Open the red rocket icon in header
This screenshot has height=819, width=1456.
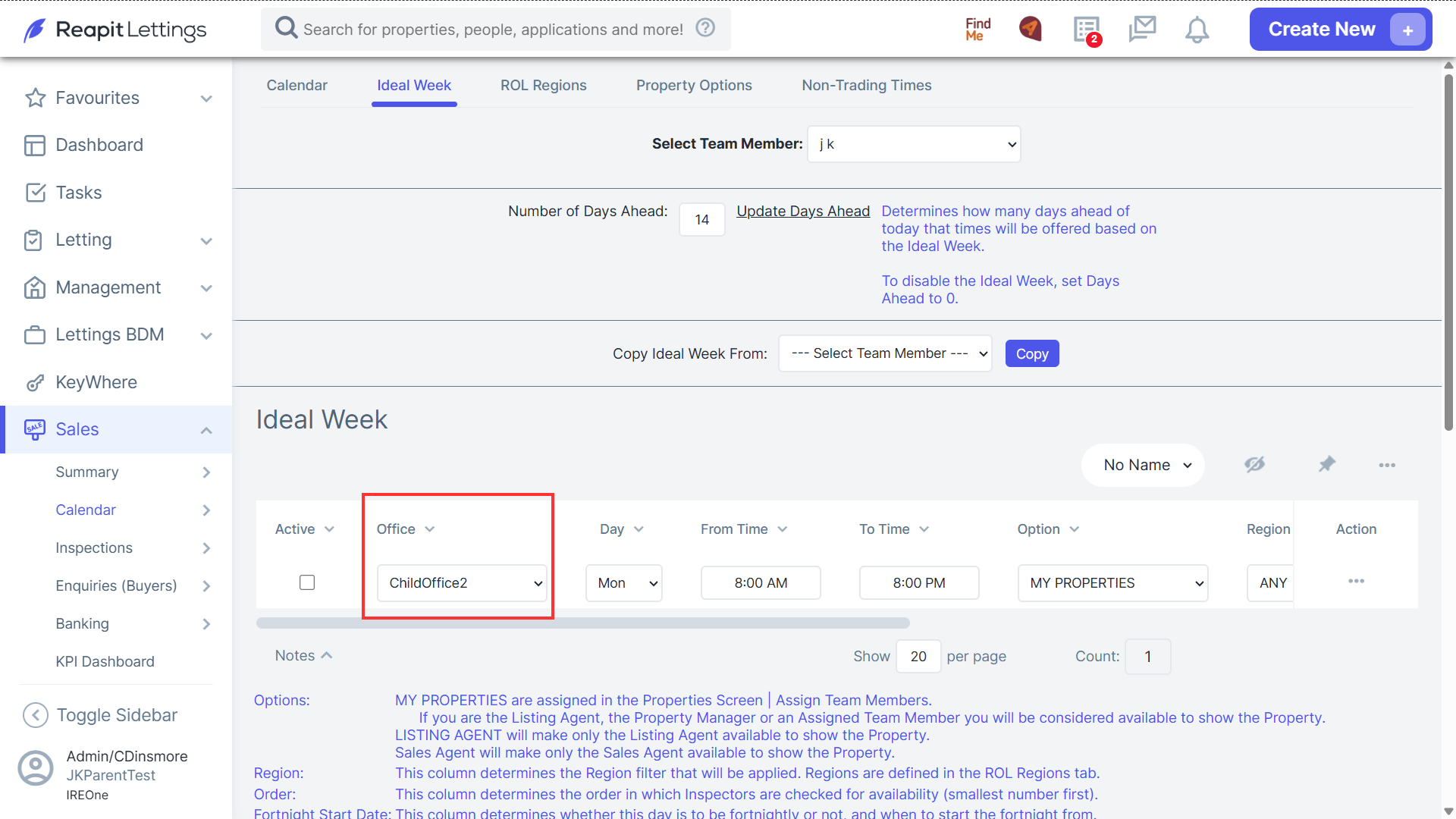1031,29
